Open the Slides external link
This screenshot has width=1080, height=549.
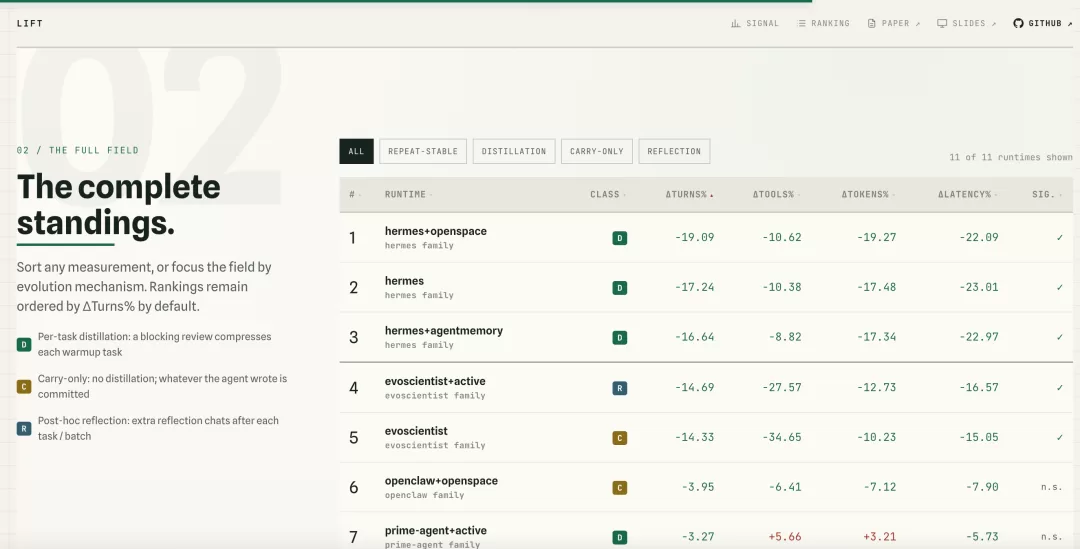(967, 23)
